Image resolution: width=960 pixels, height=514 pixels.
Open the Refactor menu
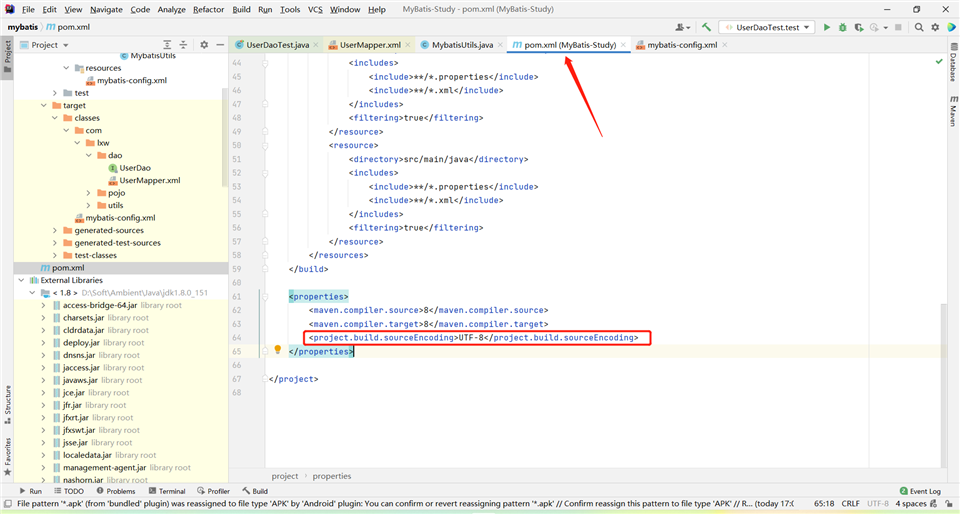pos(208,9)
